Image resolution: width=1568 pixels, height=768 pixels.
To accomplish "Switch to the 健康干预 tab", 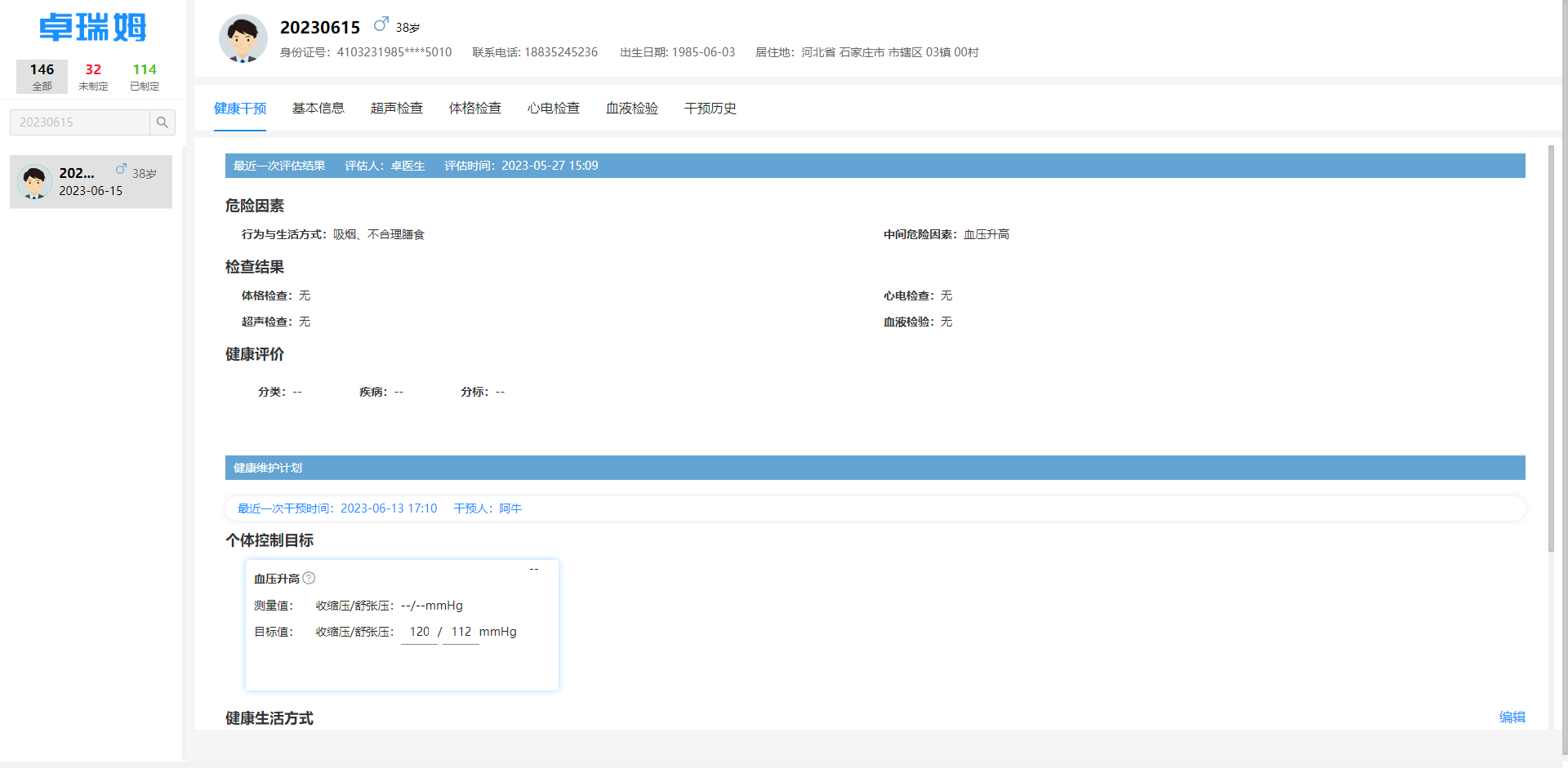I will (x=240, y=109).
